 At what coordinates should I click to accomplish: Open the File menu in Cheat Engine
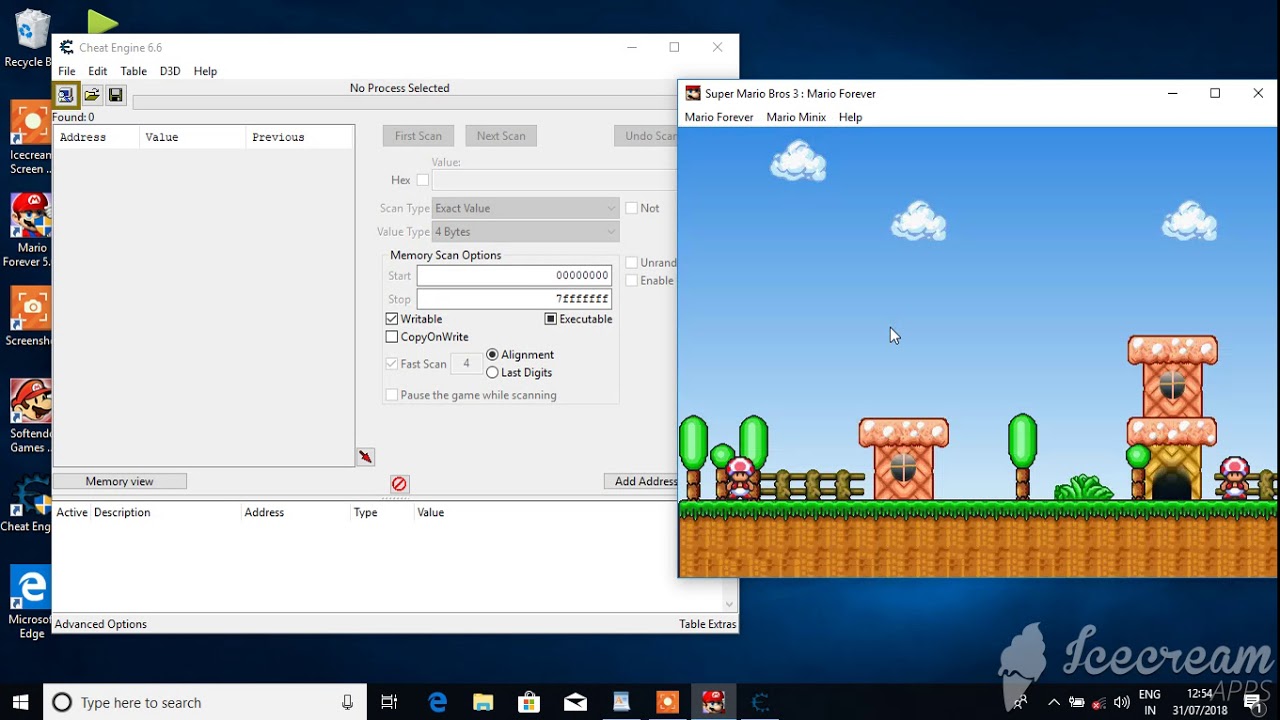tap(67, 71)
